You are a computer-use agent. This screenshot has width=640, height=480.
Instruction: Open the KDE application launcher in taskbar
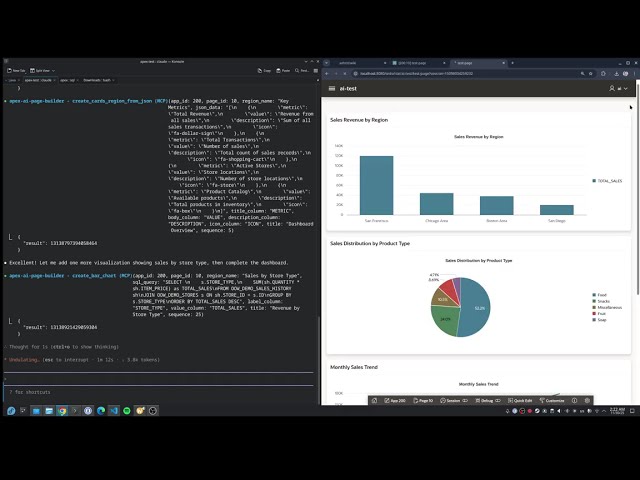tap(11, 411)
